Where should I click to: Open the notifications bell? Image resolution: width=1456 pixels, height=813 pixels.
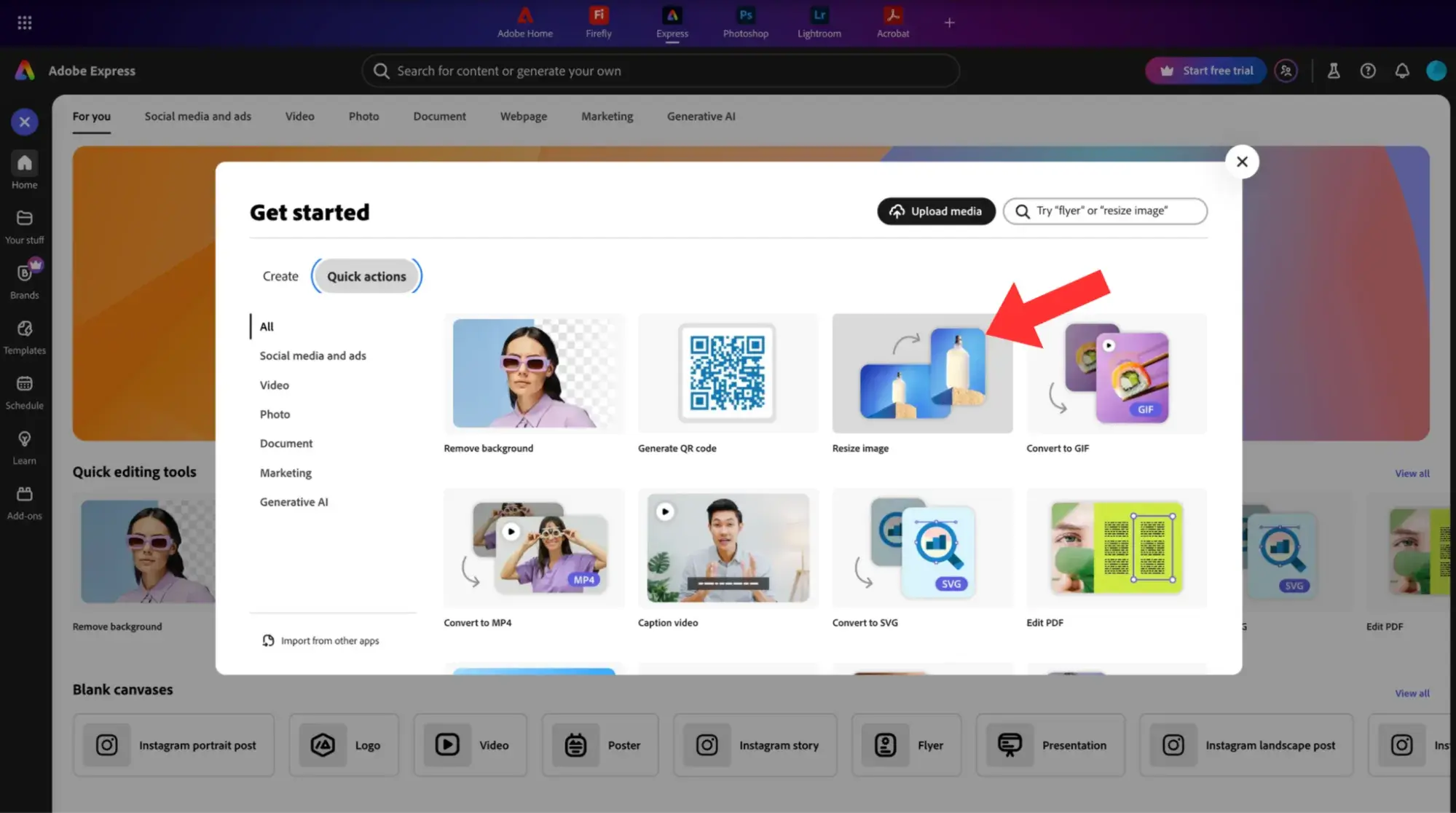click(1401, 70)
